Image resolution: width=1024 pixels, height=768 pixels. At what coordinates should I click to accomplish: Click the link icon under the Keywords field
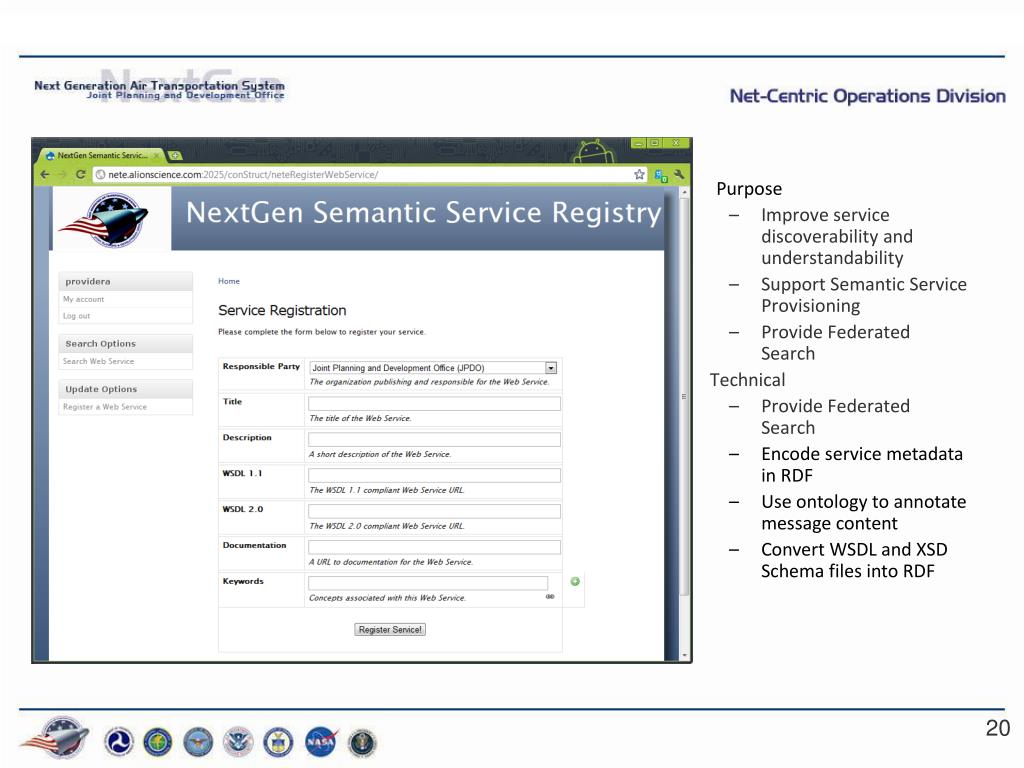tap(550, 596)
